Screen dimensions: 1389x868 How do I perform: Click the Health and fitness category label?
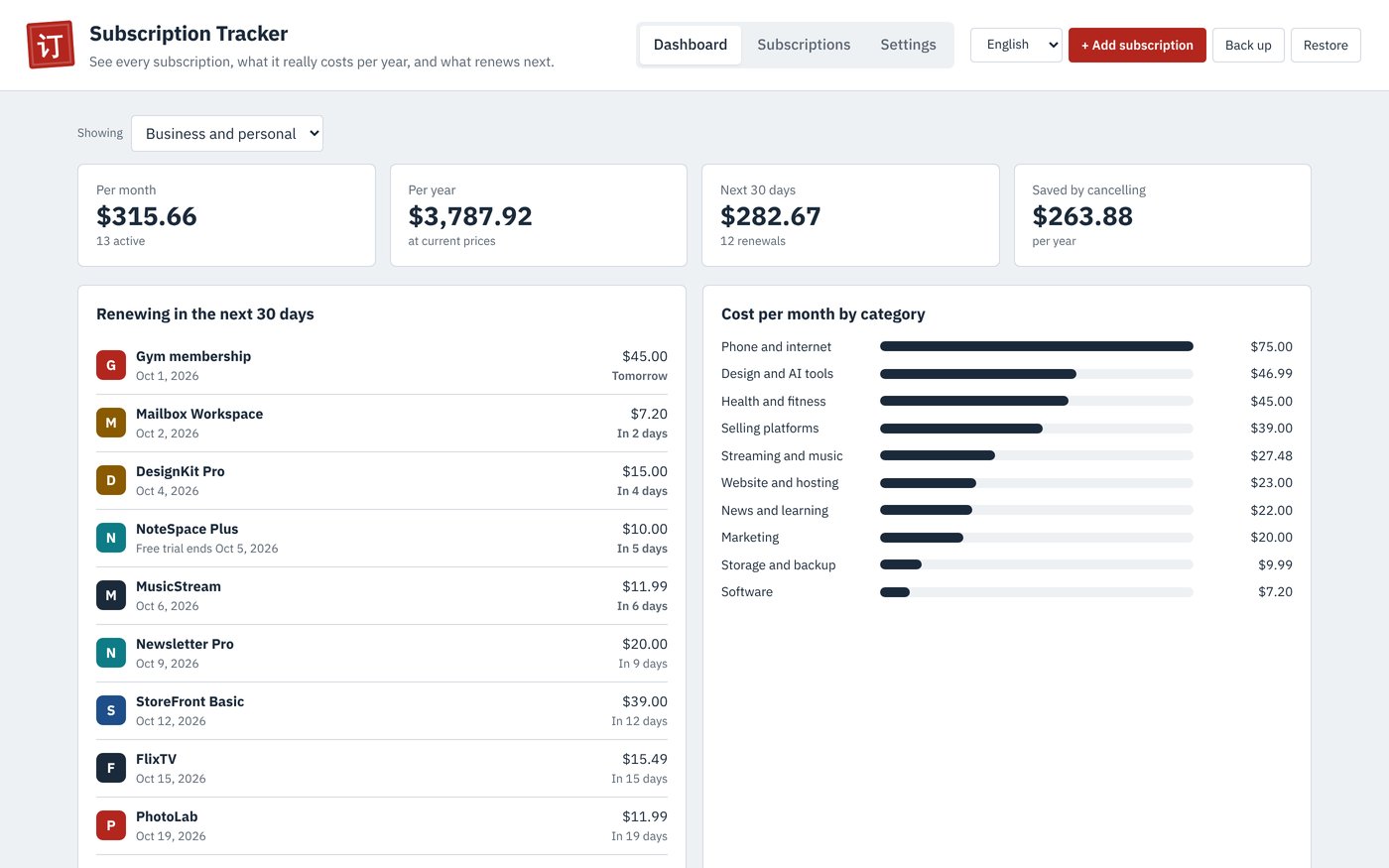coord(774,401)
